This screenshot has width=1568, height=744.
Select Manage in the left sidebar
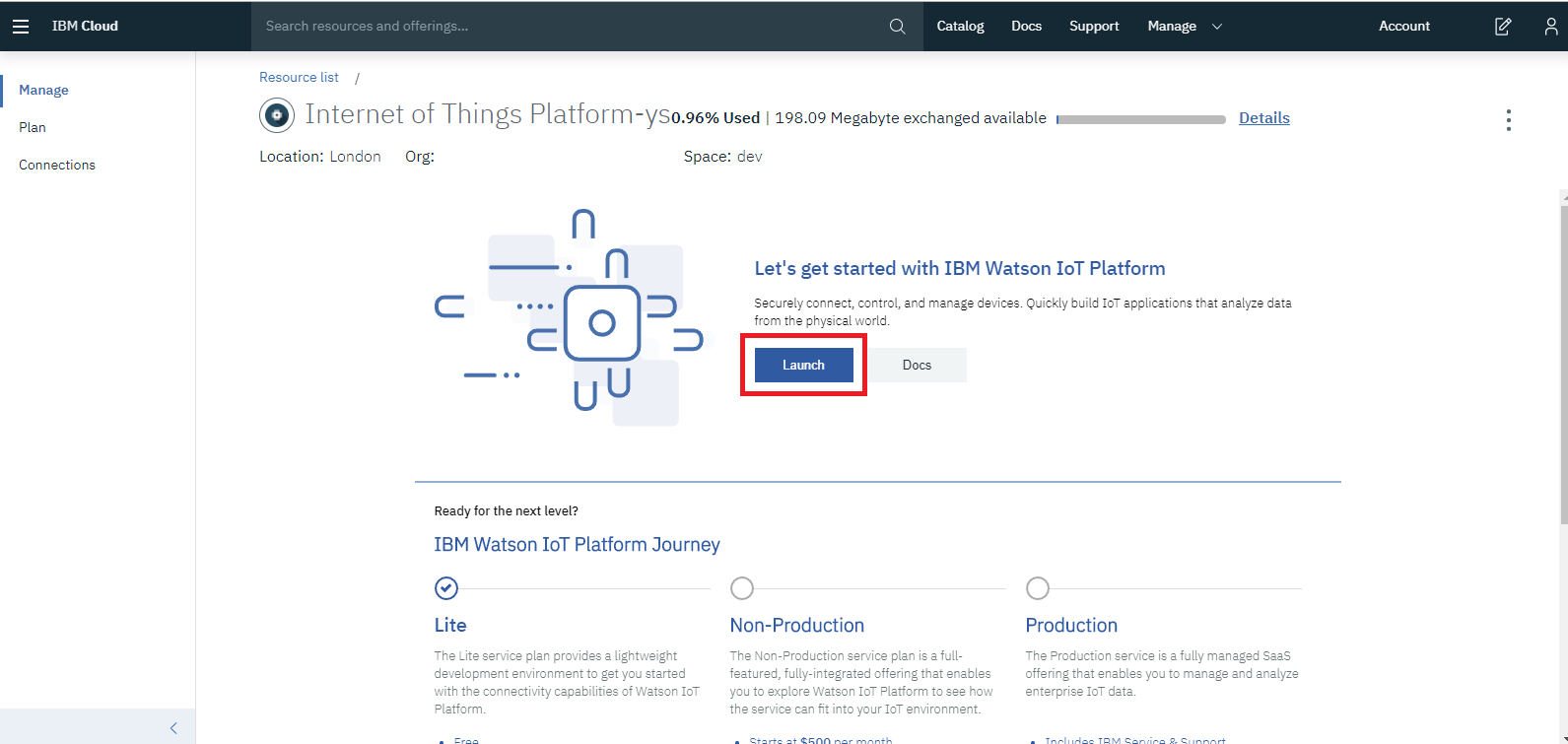pos(43,90)
